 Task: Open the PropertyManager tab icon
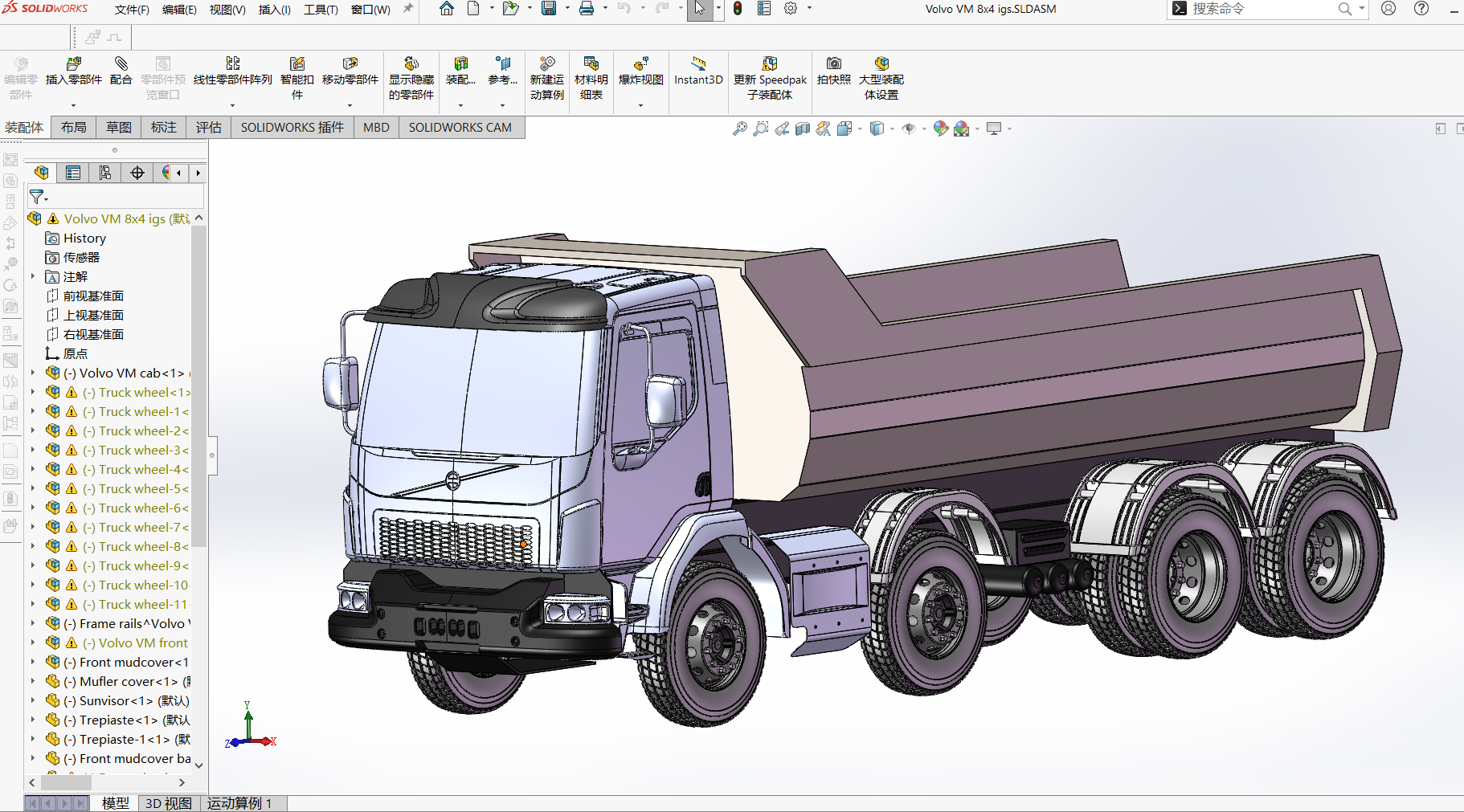(73, 173)
